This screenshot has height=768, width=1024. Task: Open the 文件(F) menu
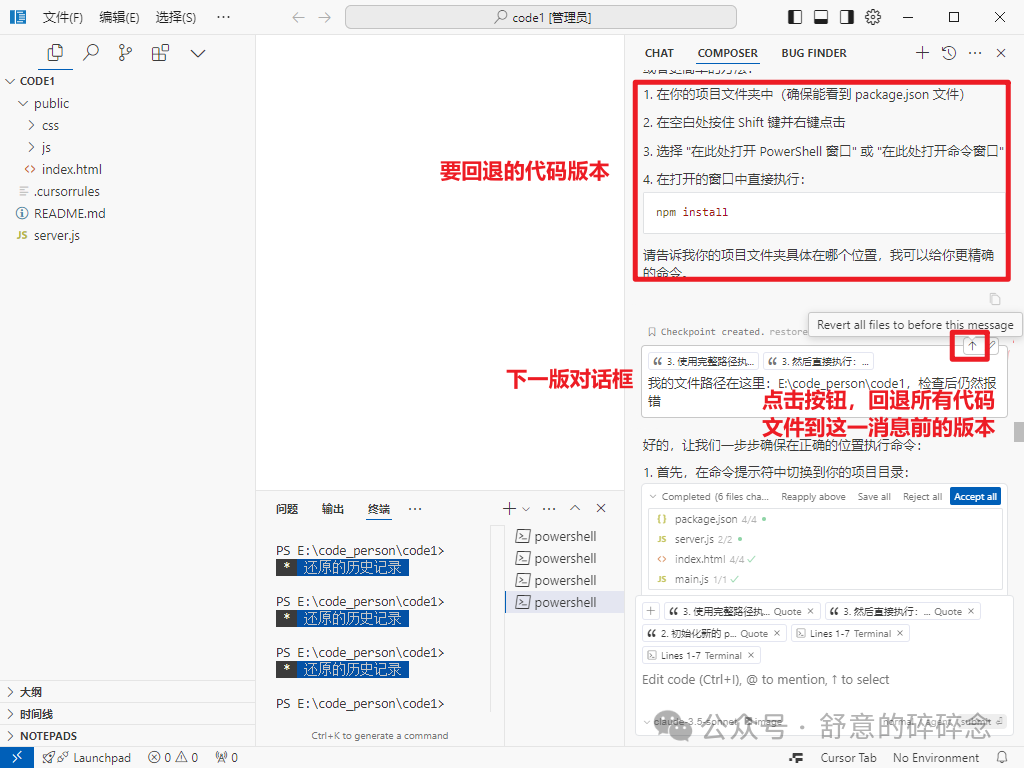click(x=63, y=18)
